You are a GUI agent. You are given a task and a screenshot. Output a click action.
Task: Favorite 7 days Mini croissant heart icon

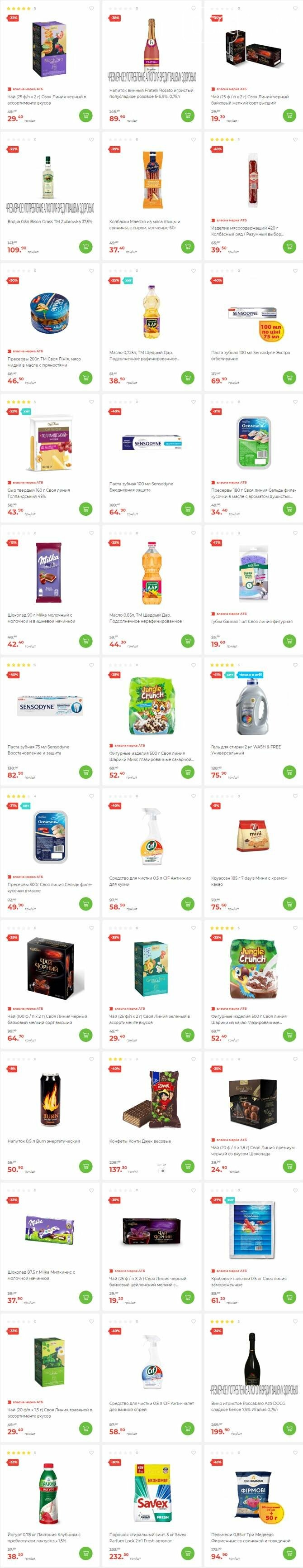point(295,796)
